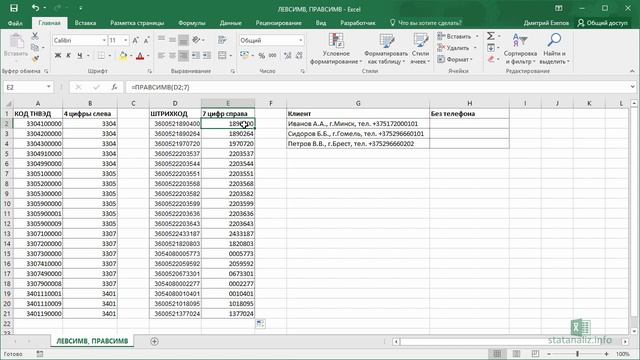Merge and center the selected cells
The height and width of the screenshot is (360, 640).
click(222, 55)
